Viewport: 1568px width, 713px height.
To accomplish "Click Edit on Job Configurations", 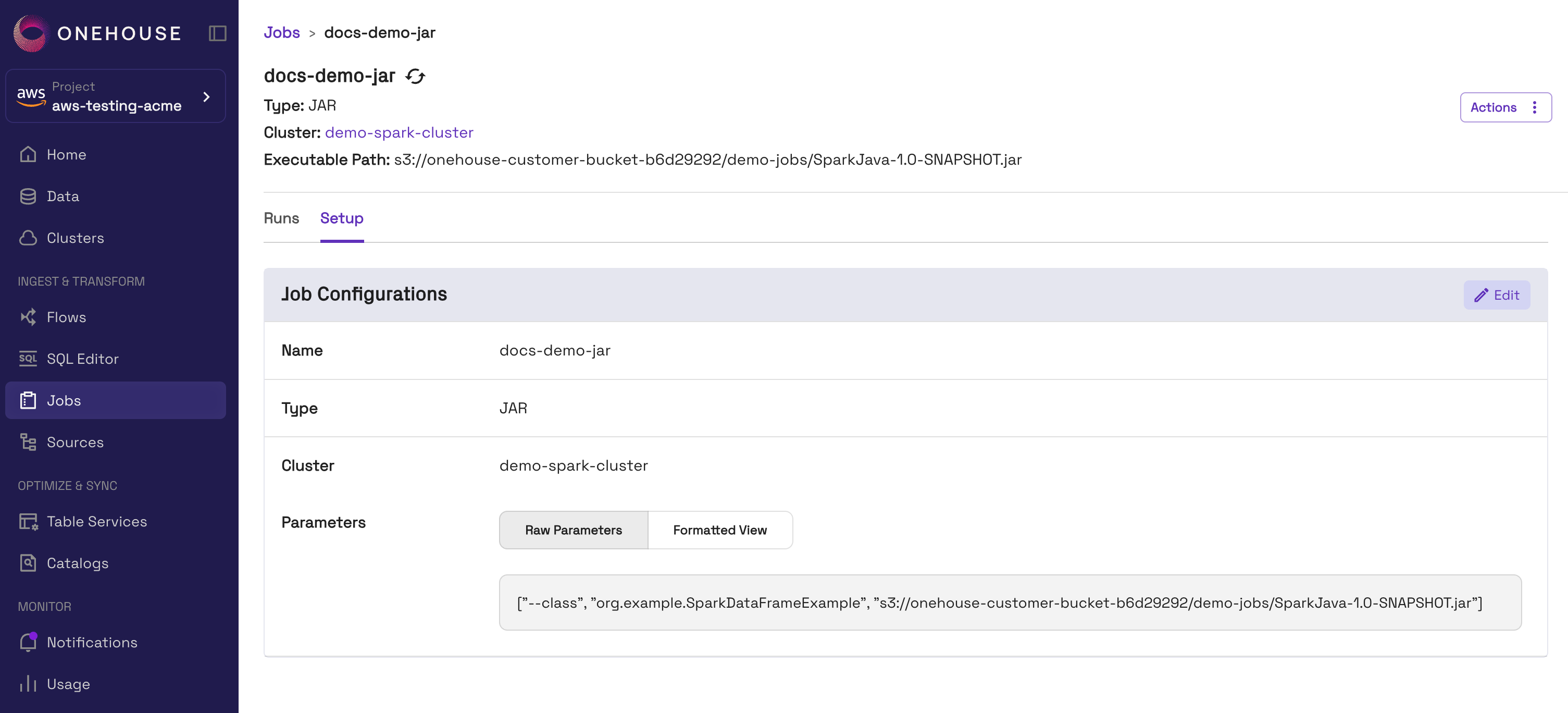I will [x=1496, y=294].
